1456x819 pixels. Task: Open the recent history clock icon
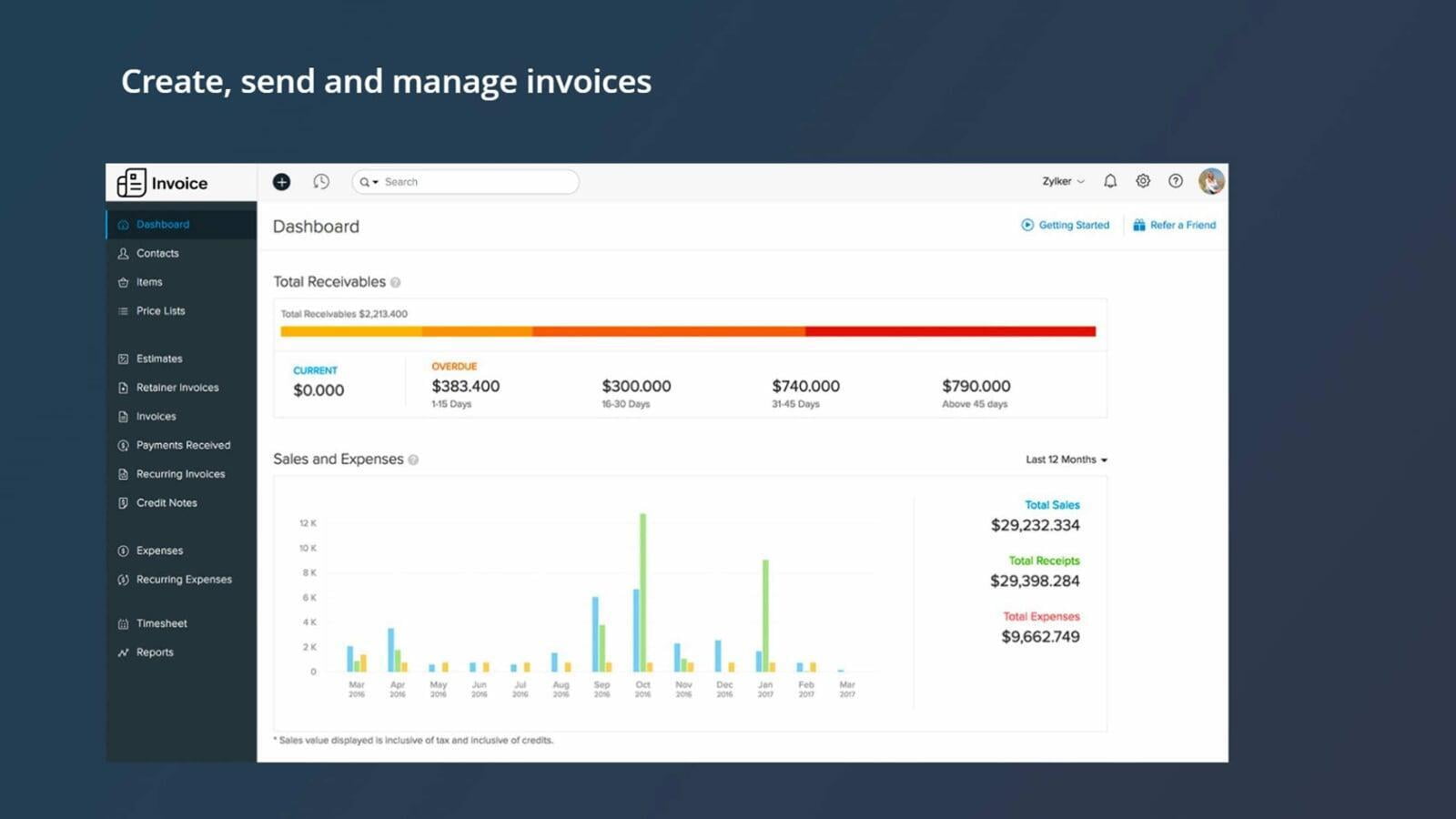pos(321,182)
